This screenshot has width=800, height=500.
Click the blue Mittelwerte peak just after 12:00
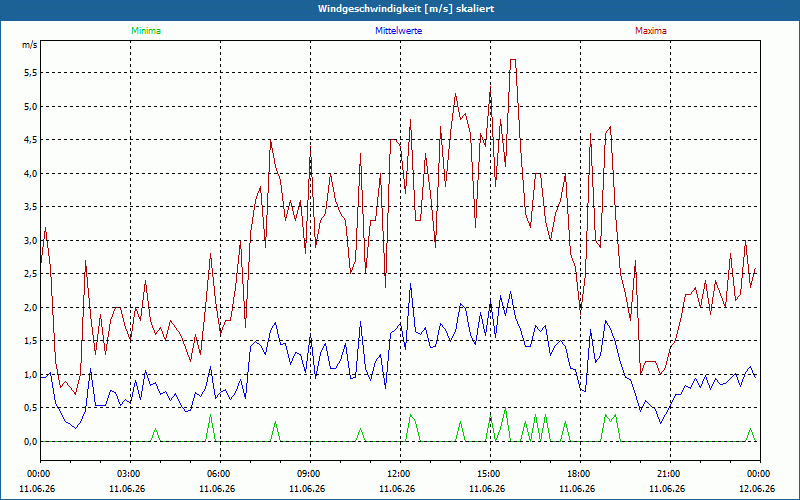point(410,284)
